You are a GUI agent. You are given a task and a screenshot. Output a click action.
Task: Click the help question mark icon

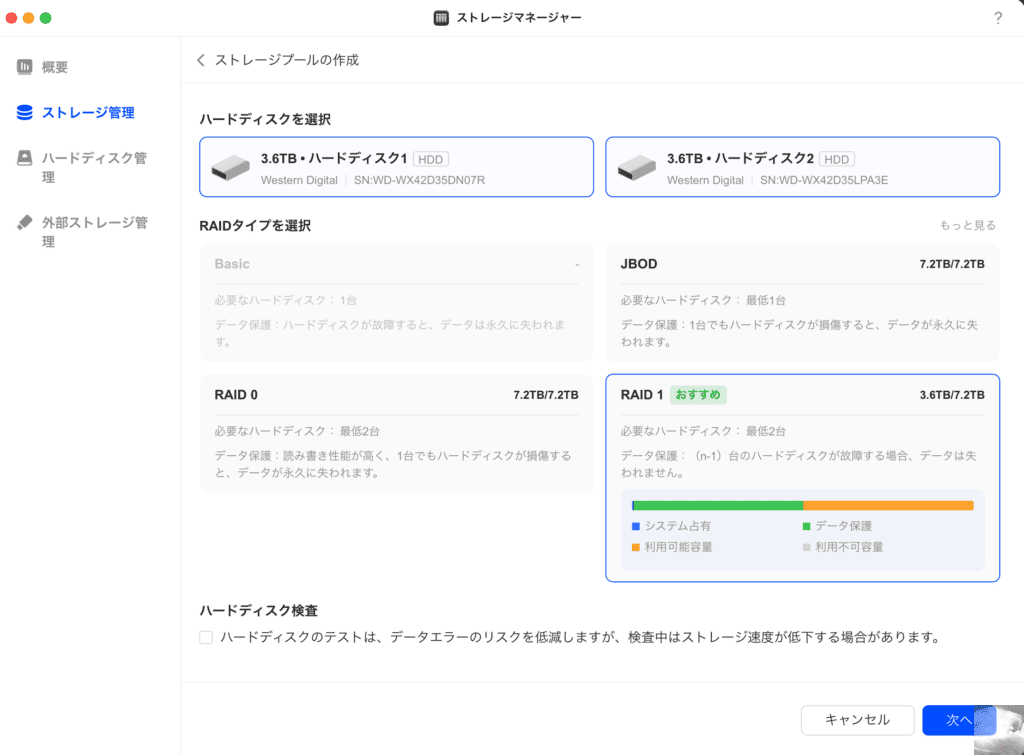[998, 18]
